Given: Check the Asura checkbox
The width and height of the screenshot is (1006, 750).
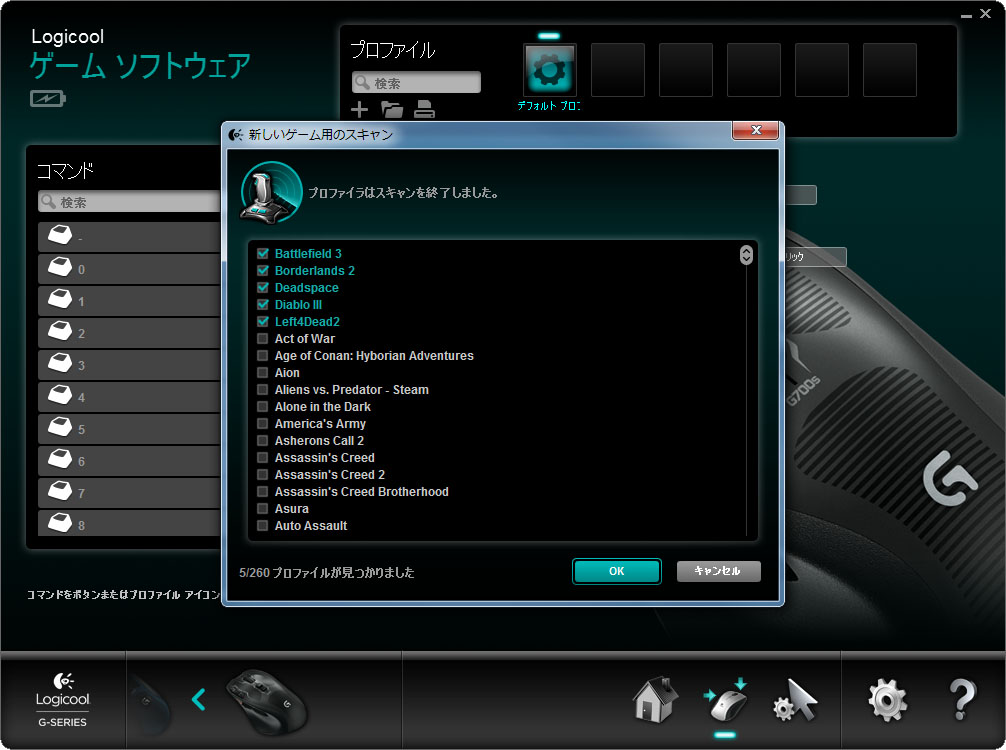Looking at the screenshot, I should [262, 508].
